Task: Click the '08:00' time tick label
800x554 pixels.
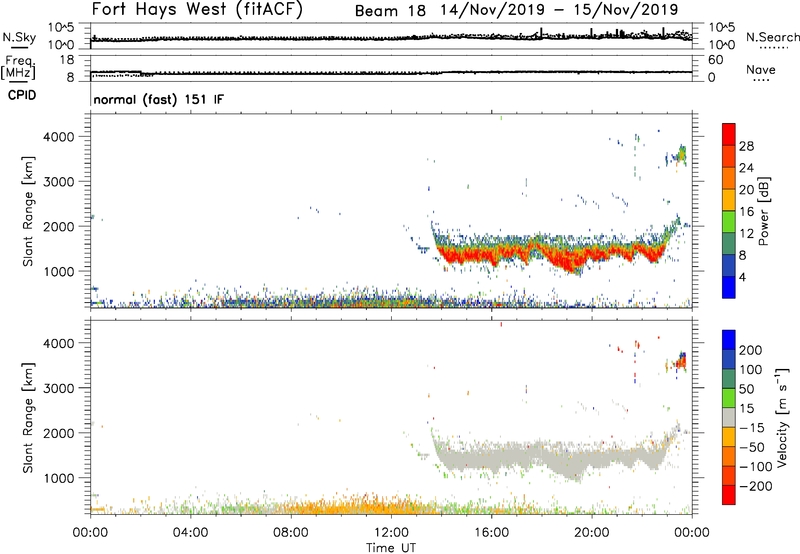Action: 291,533
